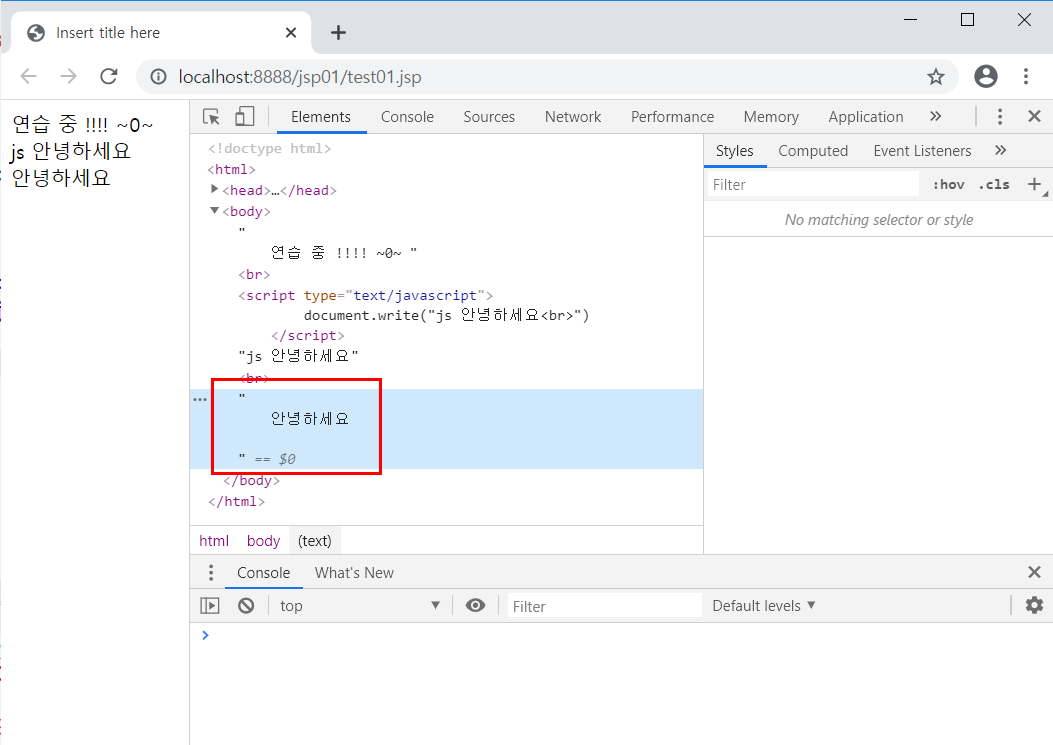Click the body breadcrumb
This screenshot has width=1053, height=745.
pos(263,541)
